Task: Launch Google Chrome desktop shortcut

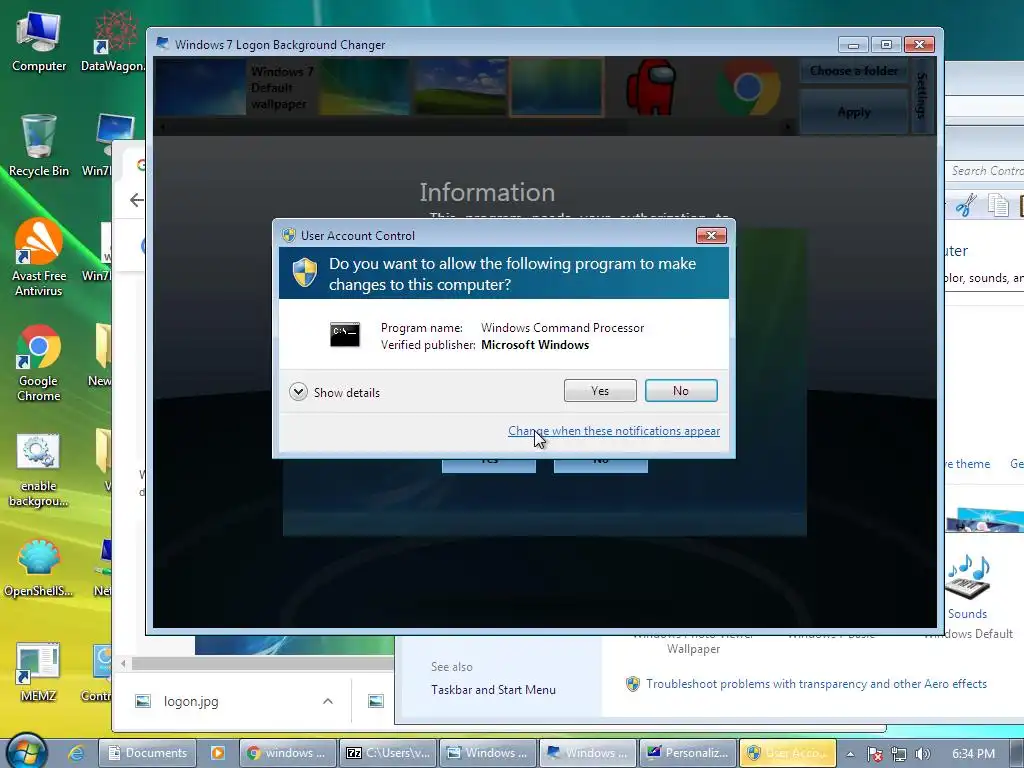Action: click(39, 364)
